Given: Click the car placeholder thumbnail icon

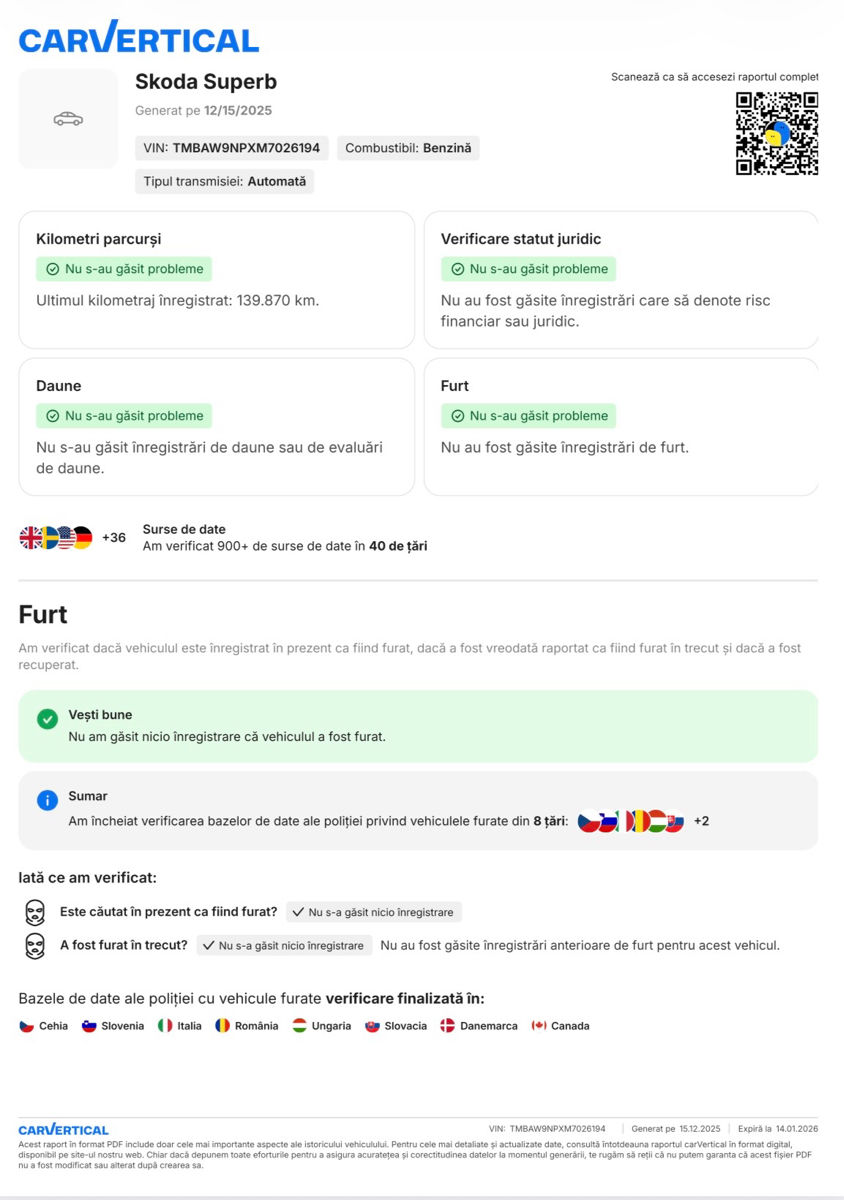Looking at the screenshot, I should point(68,119).
